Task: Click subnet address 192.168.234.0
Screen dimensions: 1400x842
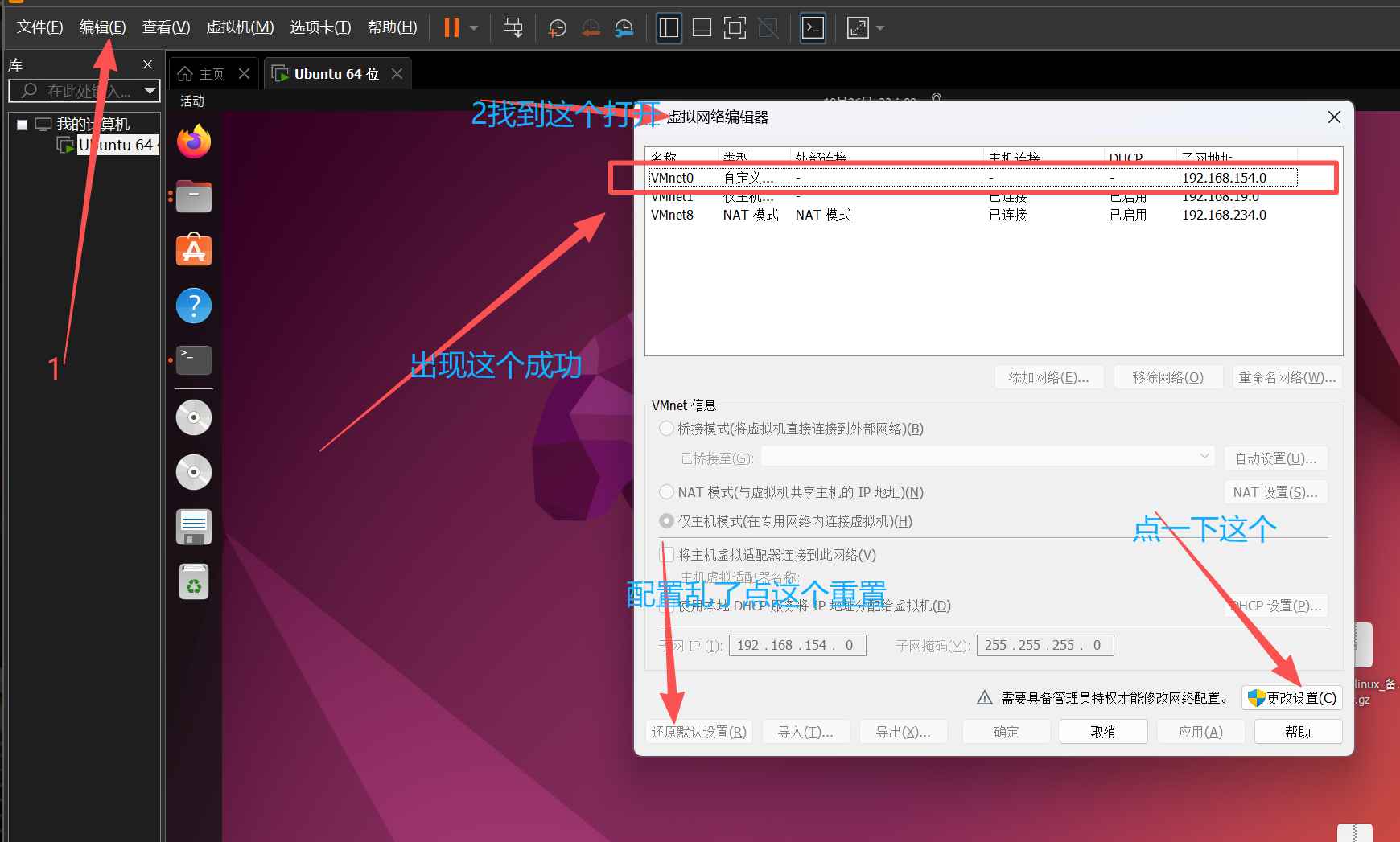Action: (1224, 215)
